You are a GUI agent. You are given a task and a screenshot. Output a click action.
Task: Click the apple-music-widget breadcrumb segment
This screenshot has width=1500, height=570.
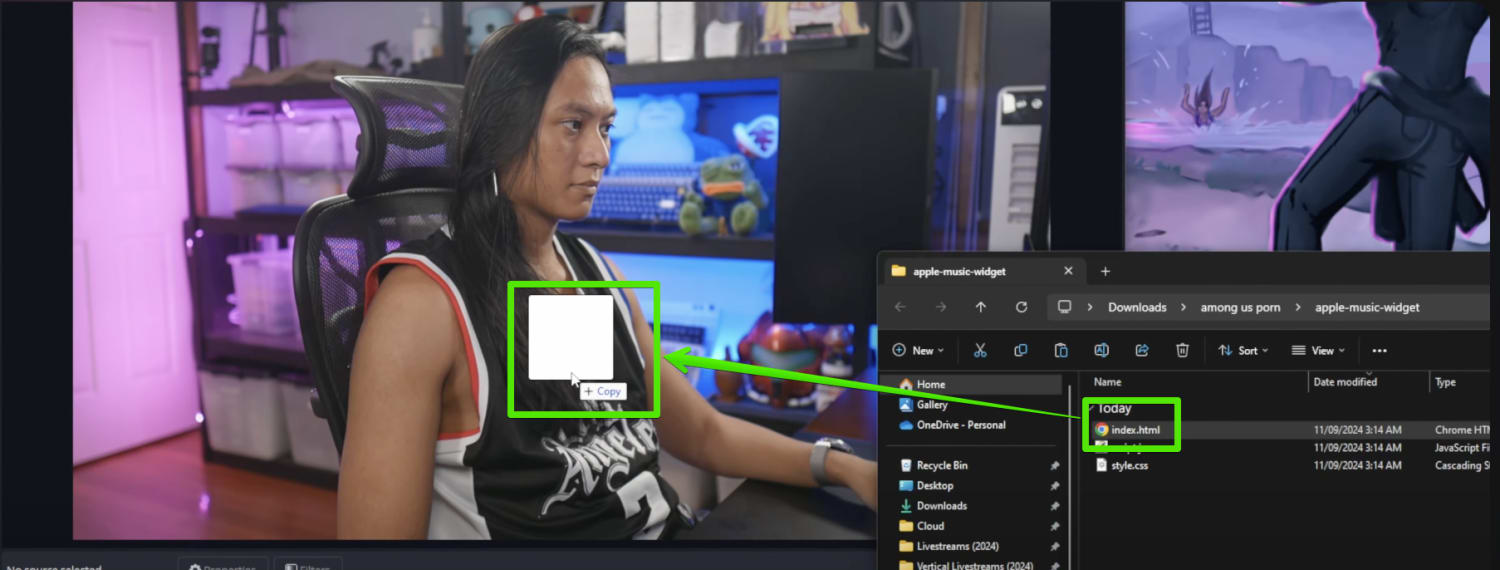coord(1367,307)
